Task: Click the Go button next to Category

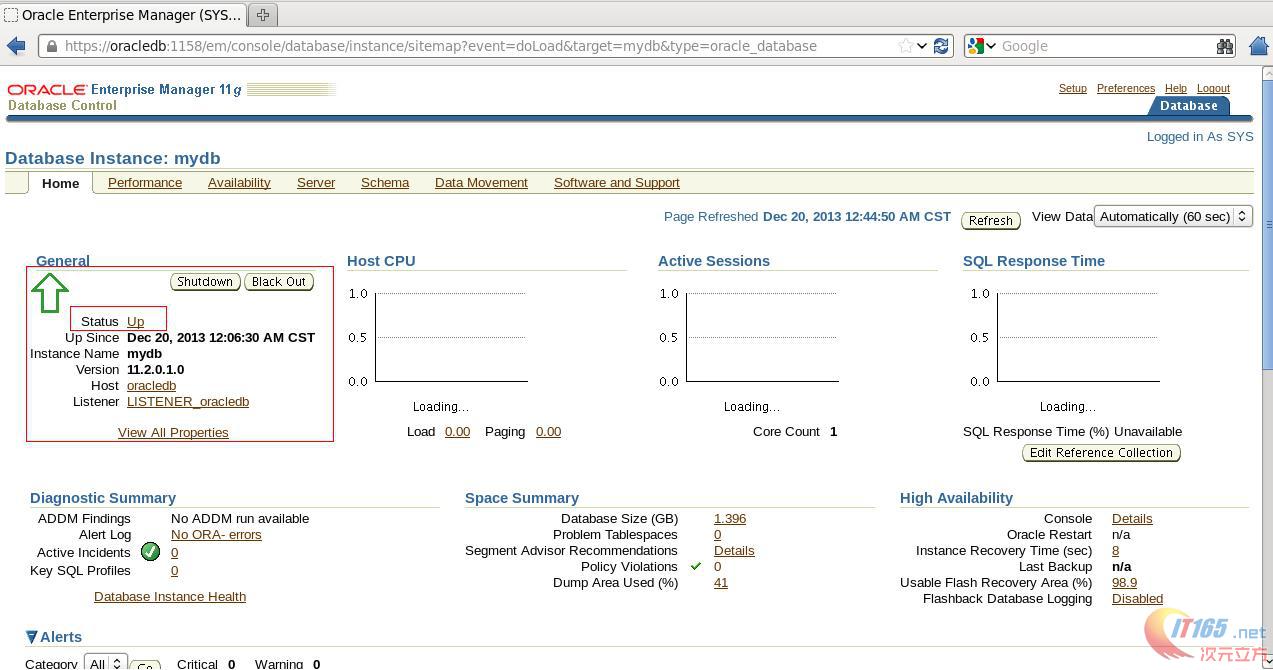Action: pos(146,665)
